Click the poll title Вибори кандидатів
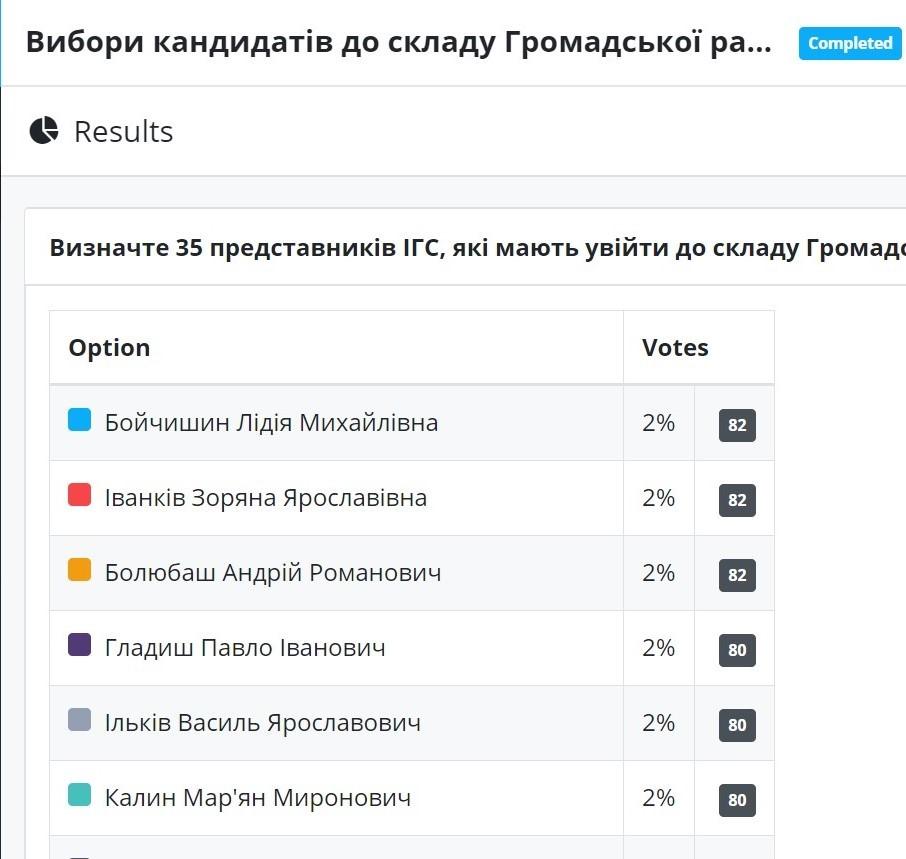 pos(398,43)
